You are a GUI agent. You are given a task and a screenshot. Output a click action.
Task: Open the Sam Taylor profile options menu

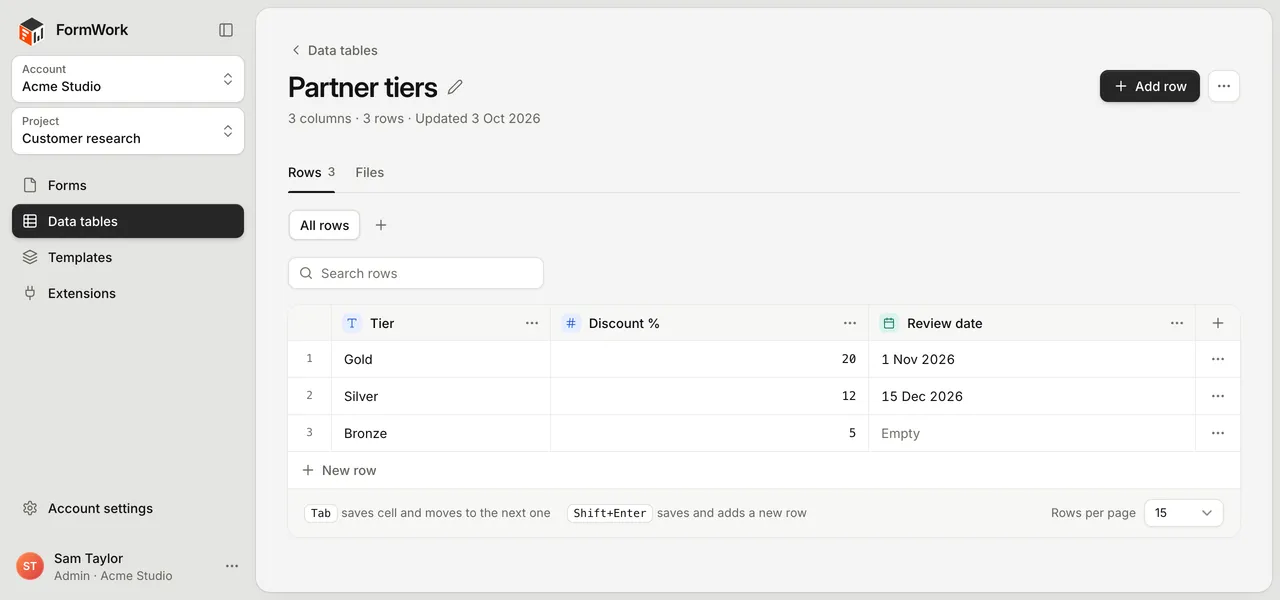pyautogui.click(x=232, y=566)
